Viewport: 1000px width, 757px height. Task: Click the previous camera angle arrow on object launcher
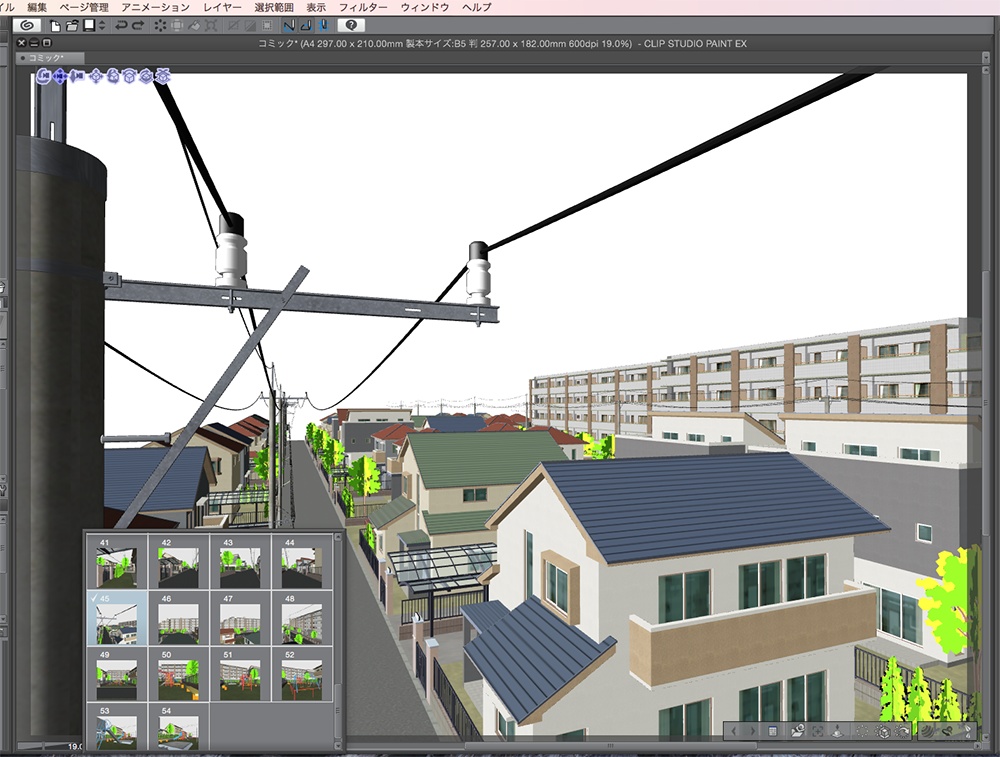734,731
